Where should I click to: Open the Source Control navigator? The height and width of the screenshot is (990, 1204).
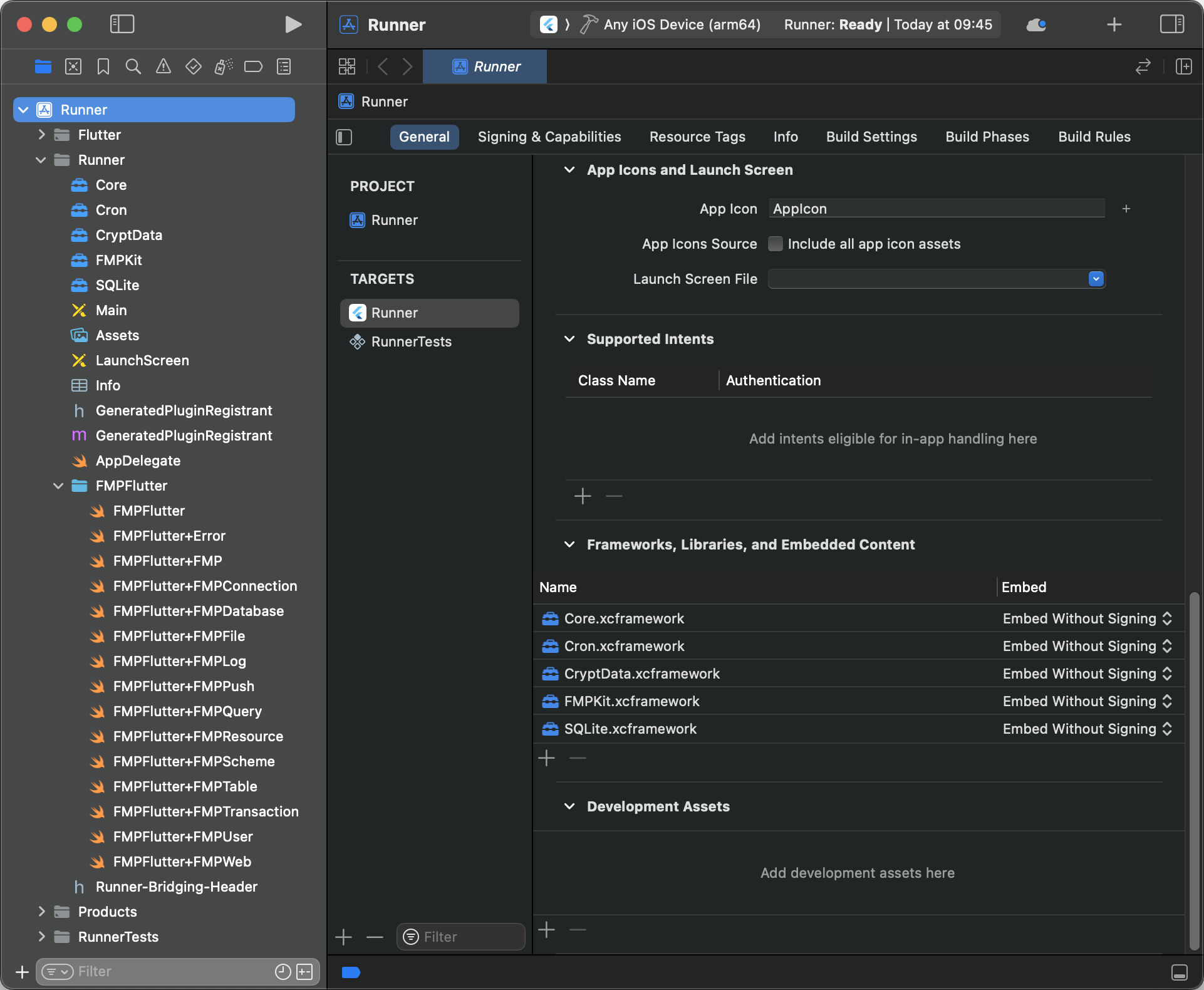(x=73, y=66)
